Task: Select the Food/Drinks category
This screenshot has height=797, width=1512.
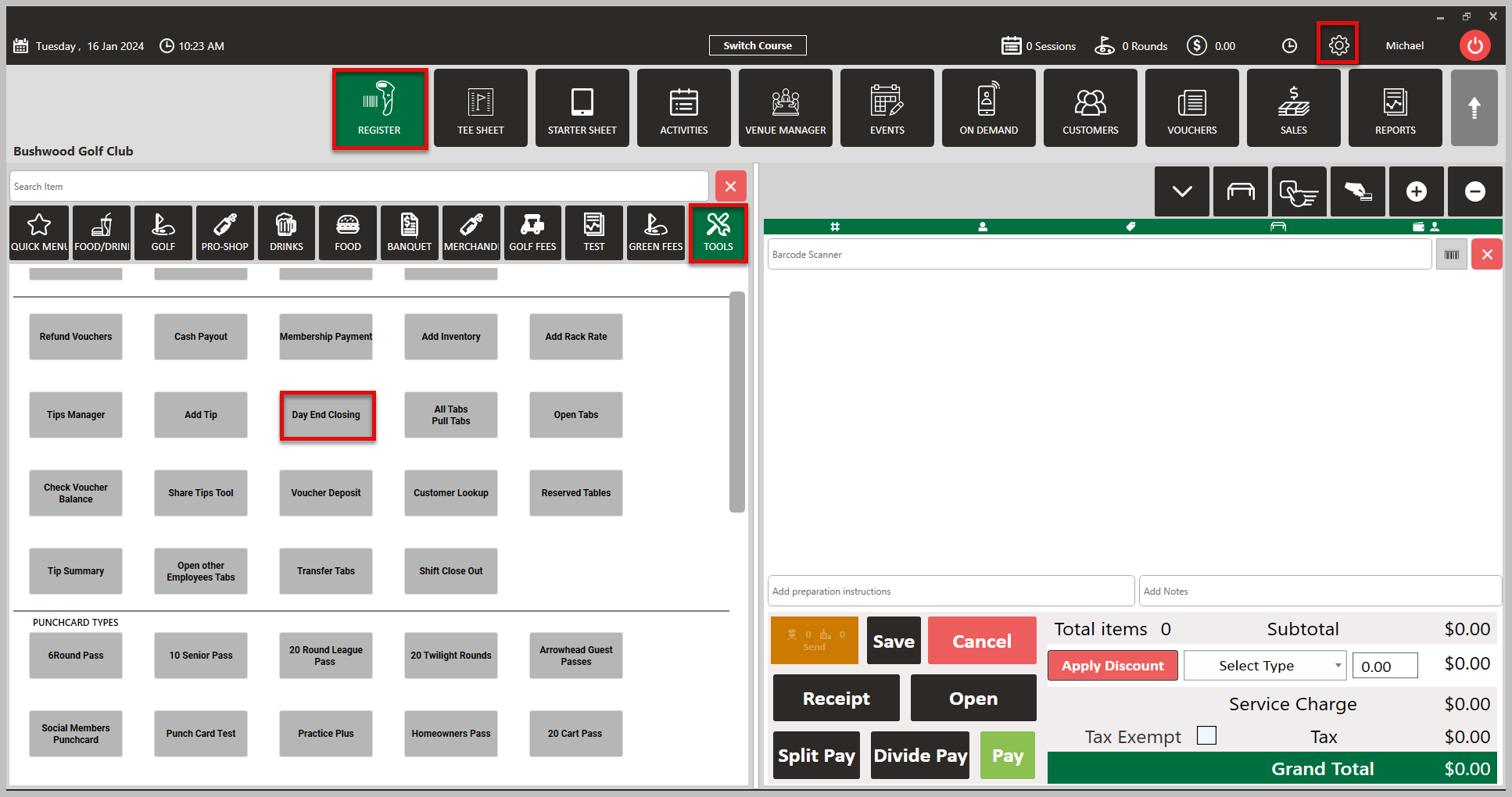Action: point(102,233)
